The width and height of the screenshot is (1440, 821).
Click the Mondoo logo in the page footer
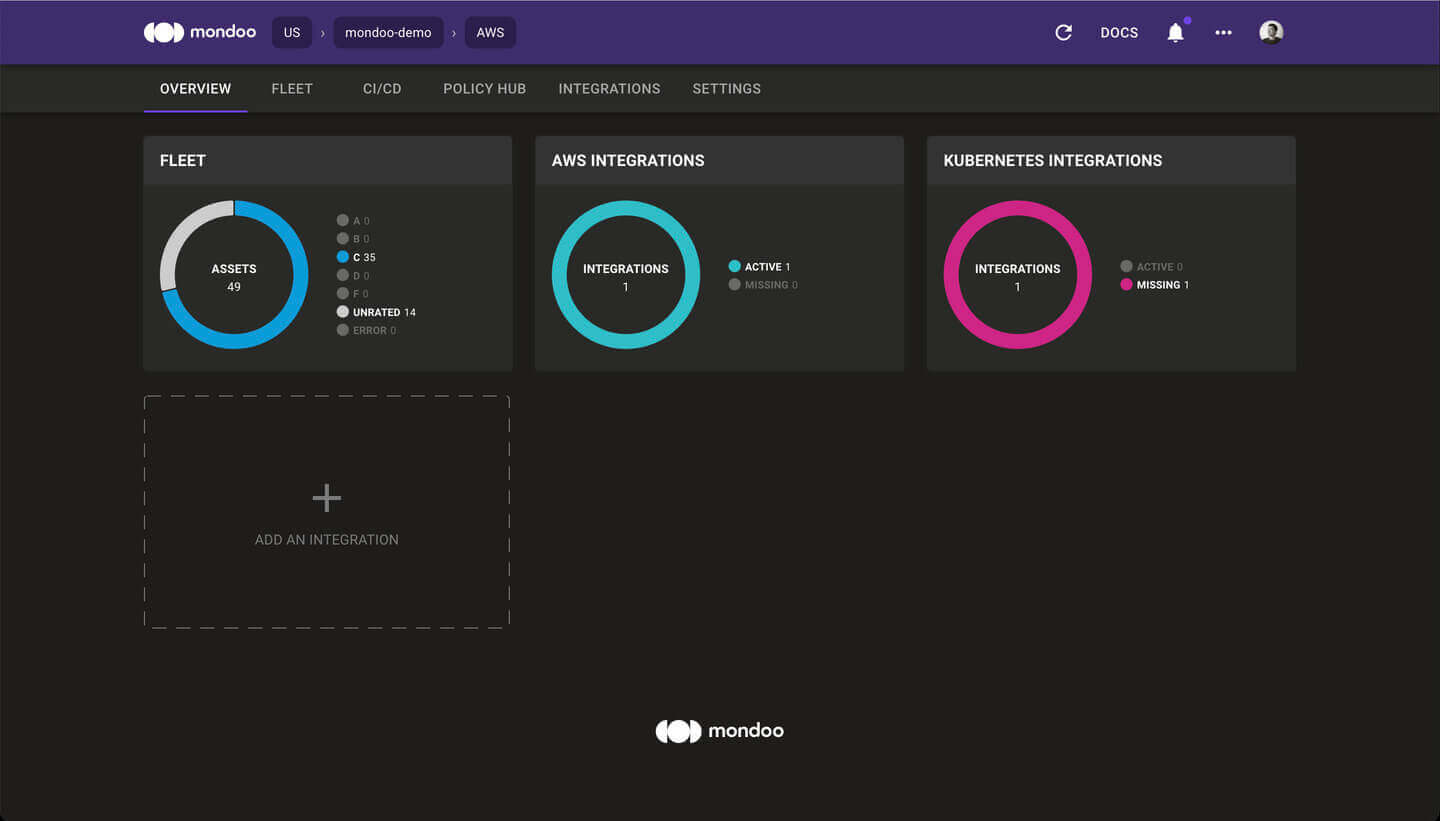719,730
